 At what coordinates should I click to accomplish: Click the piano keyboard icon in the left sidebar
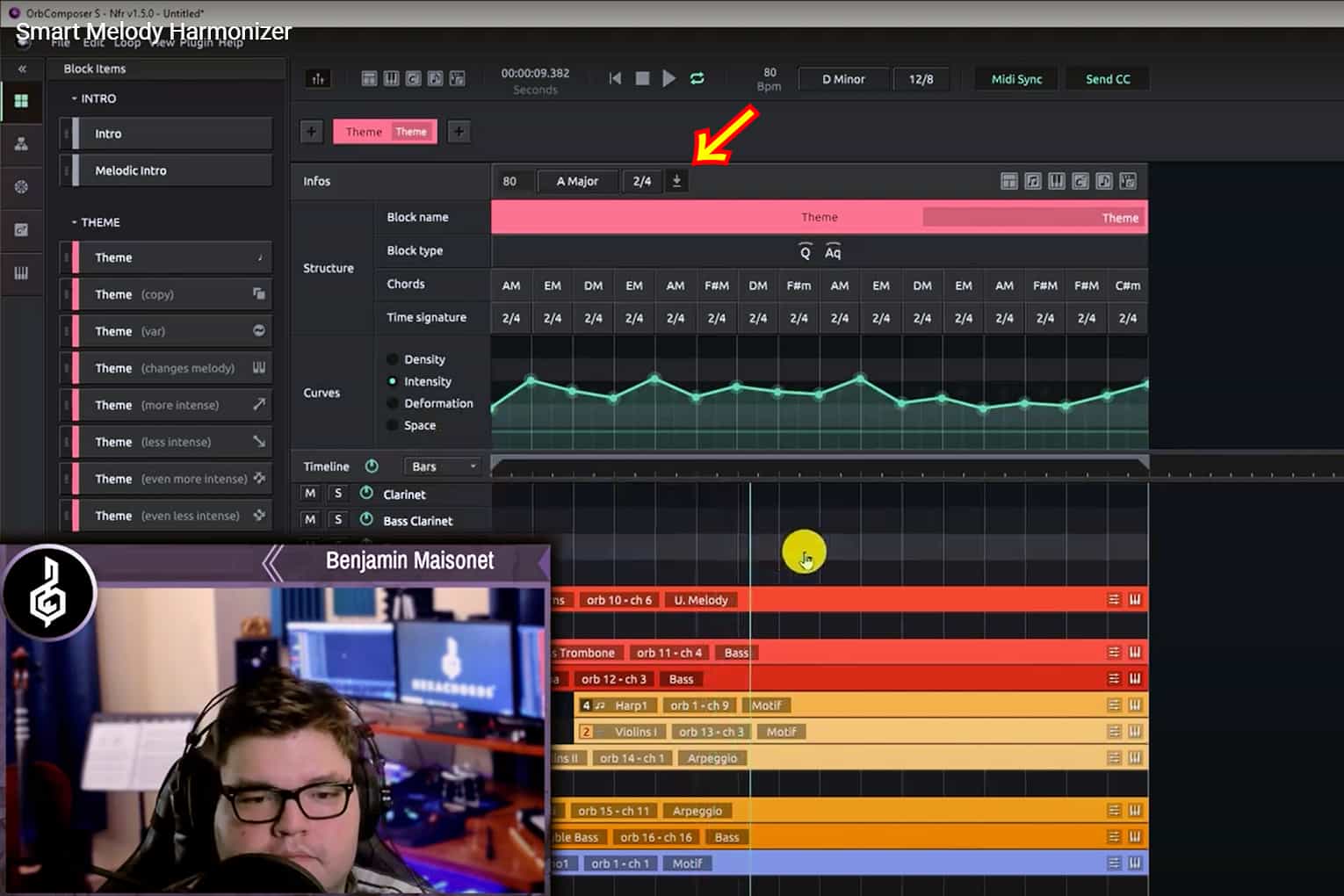coord(21,274)
